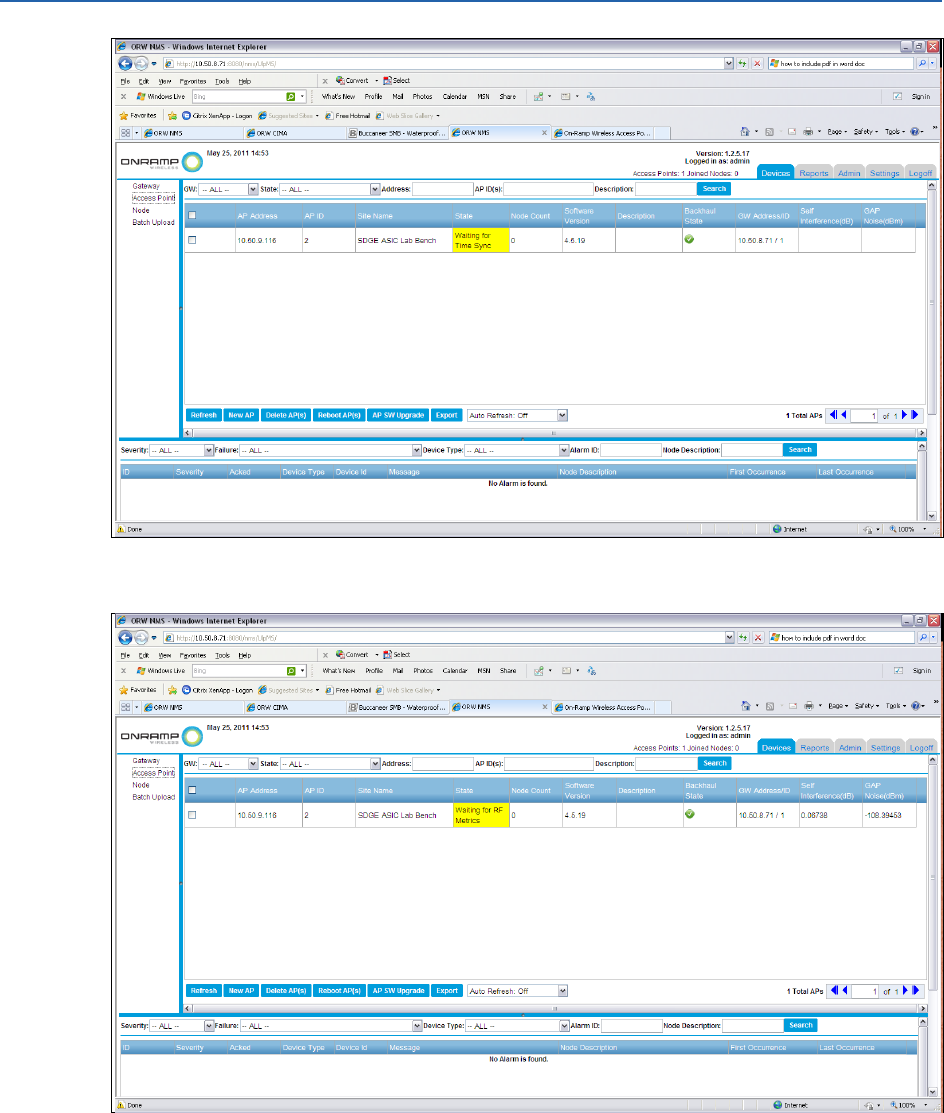Click green Backhaul State check in upper window
This screenshot has width=944, height=1113.
[689, 239]
